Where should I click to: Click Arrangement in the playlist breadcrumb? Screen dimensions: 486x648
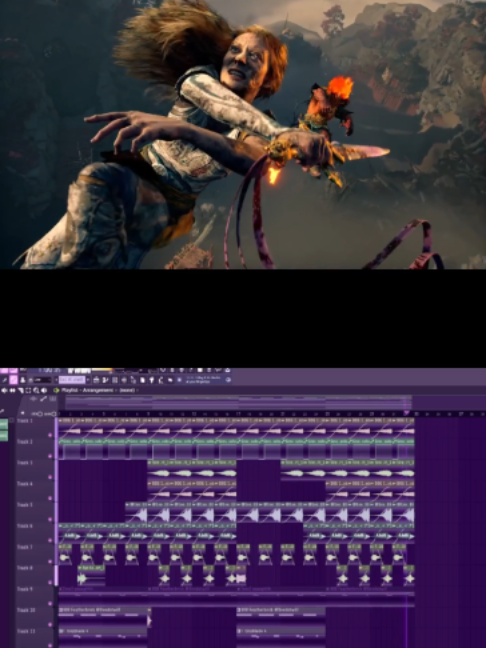98,390
